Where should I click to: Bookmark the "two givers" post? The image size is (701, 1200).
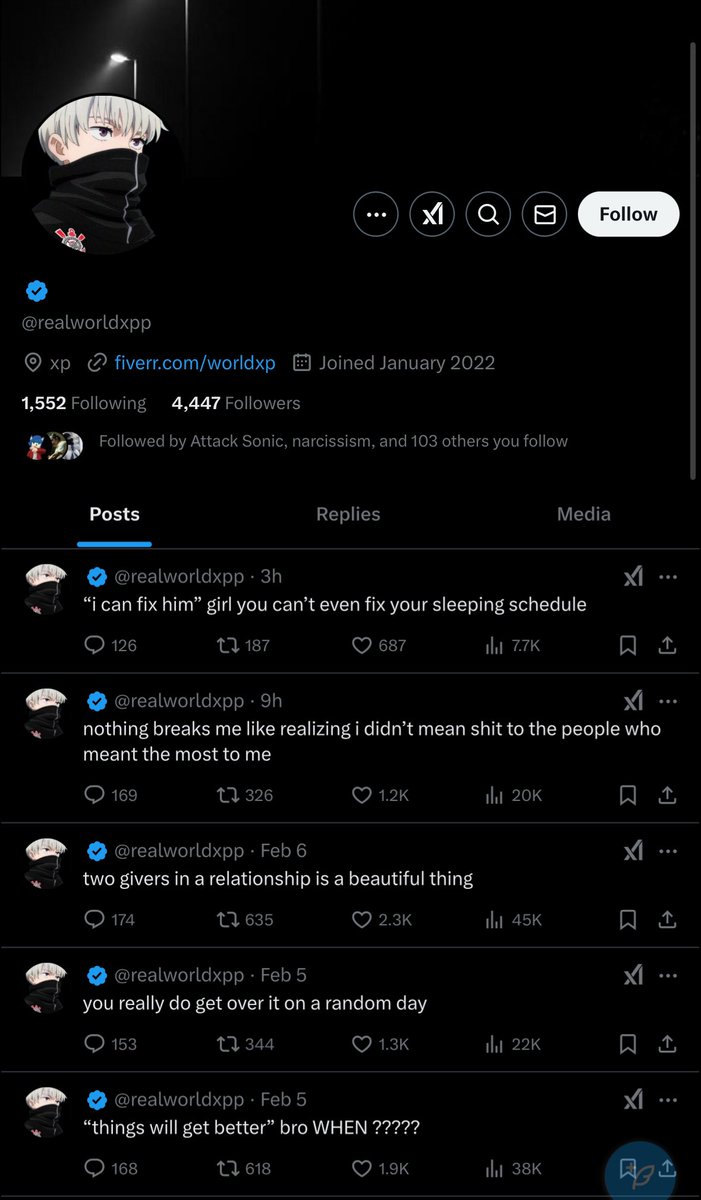[628, 920]
